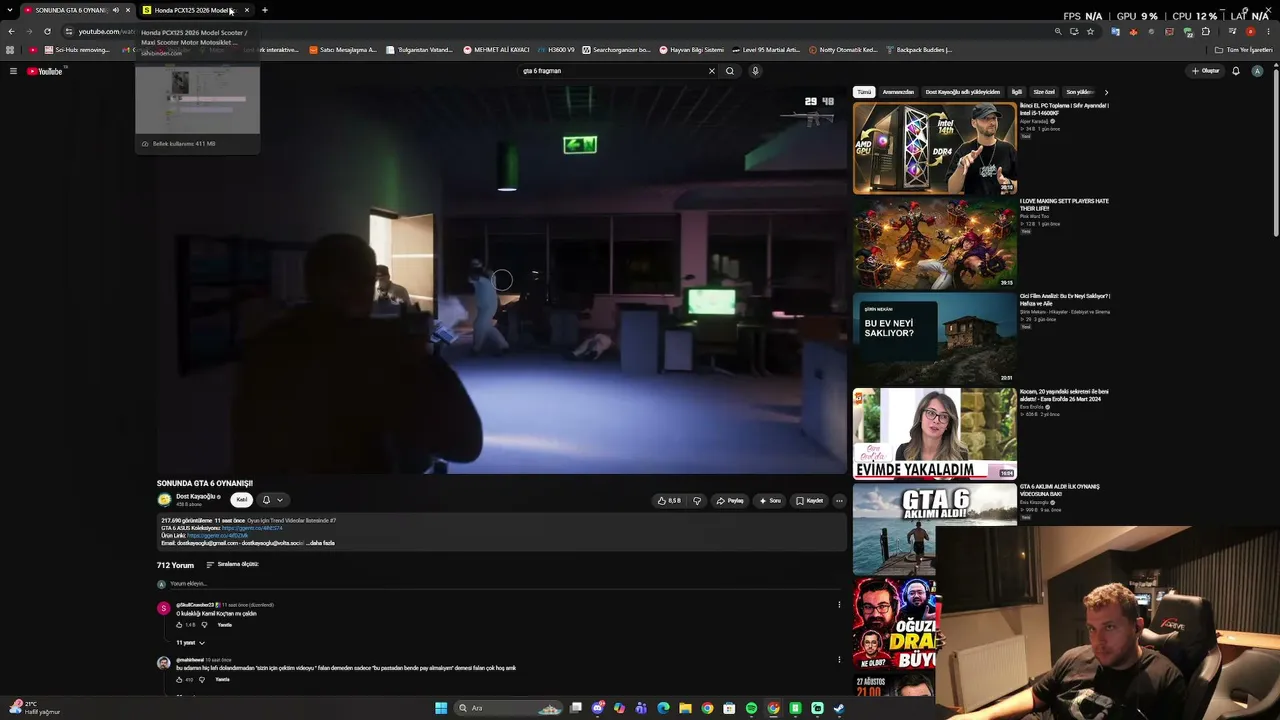Open the video's more actions menu
The height and width of the screenshot is (720, 1280).
click(x=839, y=501)
